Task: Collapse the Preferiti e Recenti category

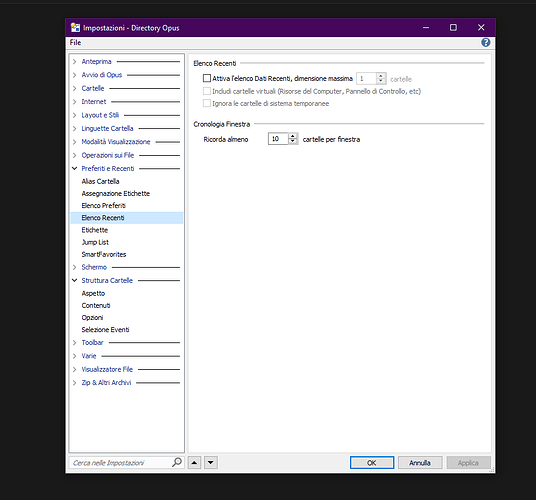Action: pyautogui.click(x=75, y=168)
